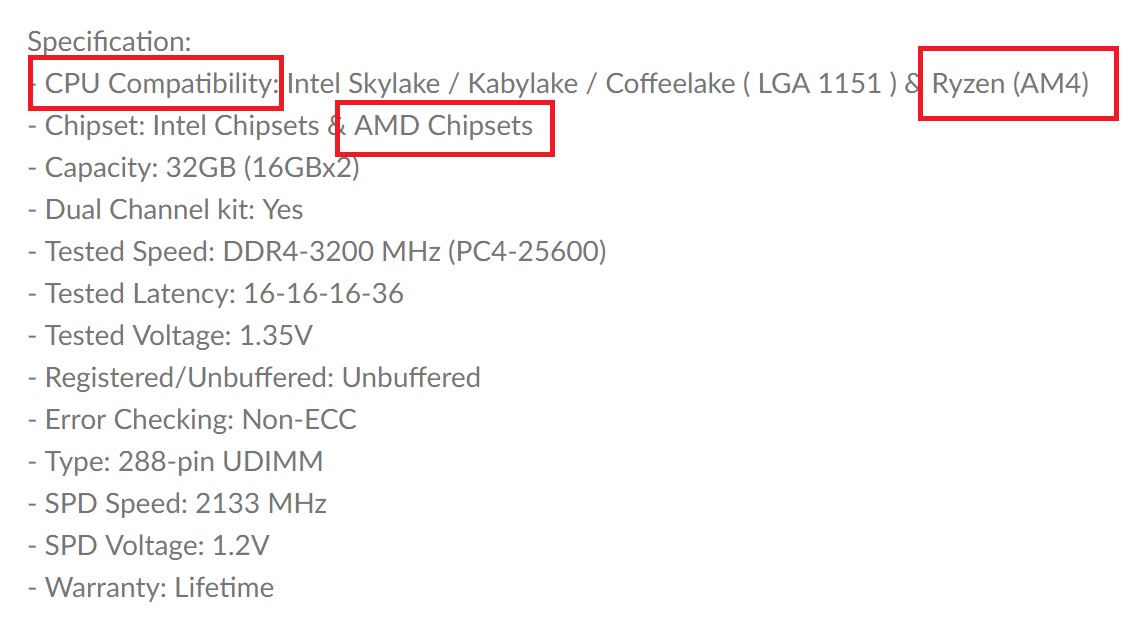Click the Ryzen (AM4) text
The height and width of the screenshot is (641, 1130).
point(1010,84)
